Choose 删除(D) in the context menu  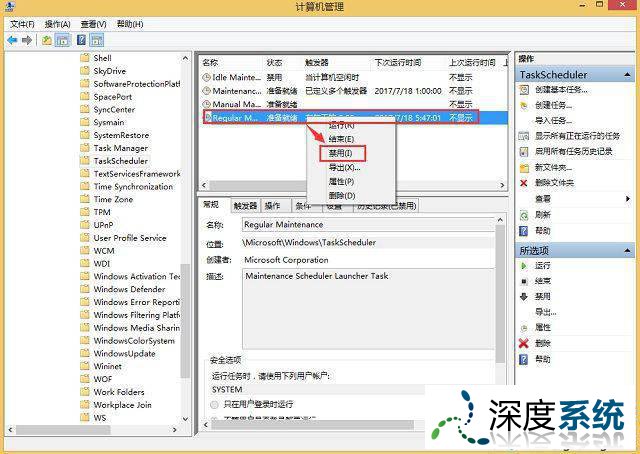342,196
